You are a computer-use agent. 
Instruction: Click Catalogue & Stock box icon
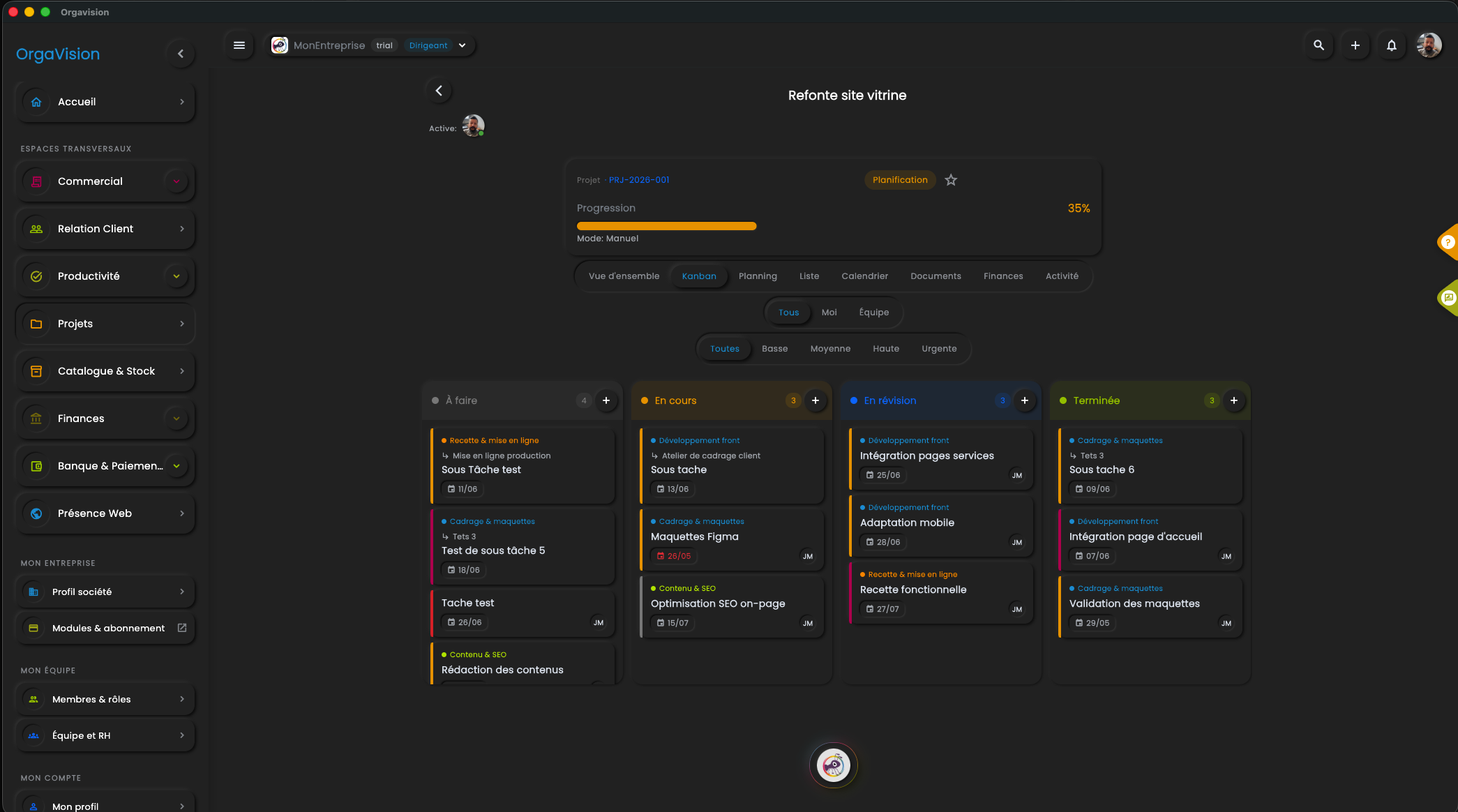(x=36, y=371)
